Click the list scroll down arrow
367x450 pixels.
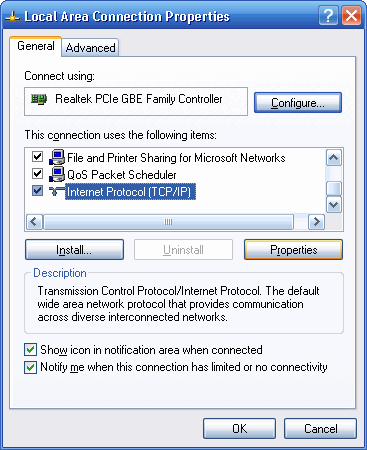point(334,205)
